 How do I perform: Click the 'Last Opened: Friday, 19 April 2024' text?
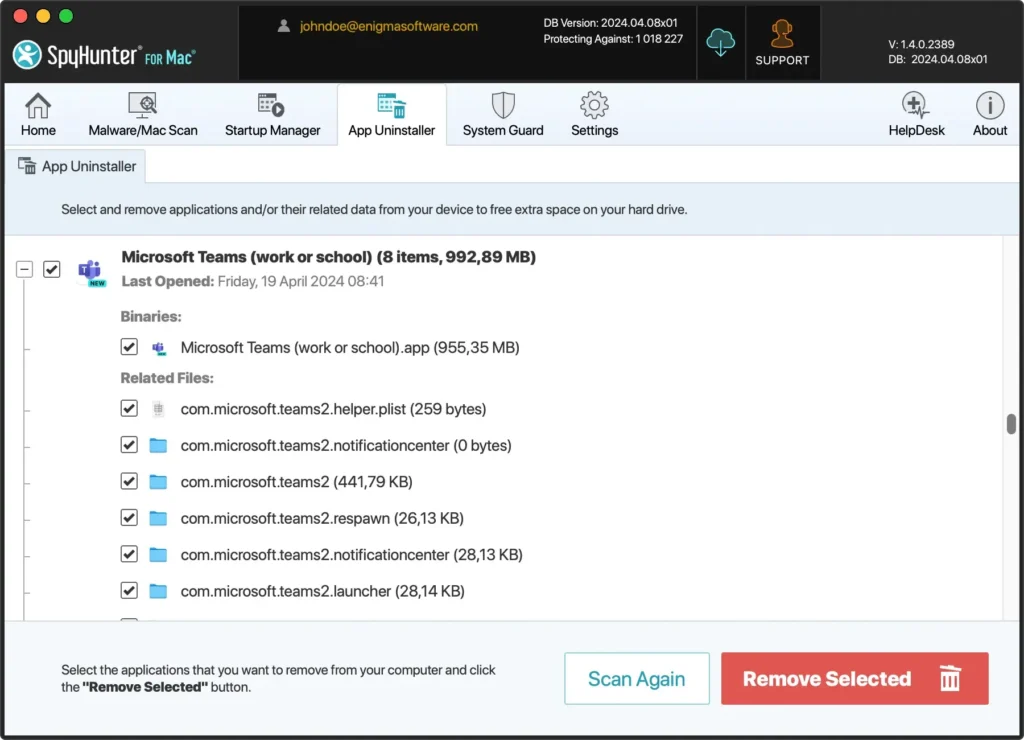[x=253, y=282]
